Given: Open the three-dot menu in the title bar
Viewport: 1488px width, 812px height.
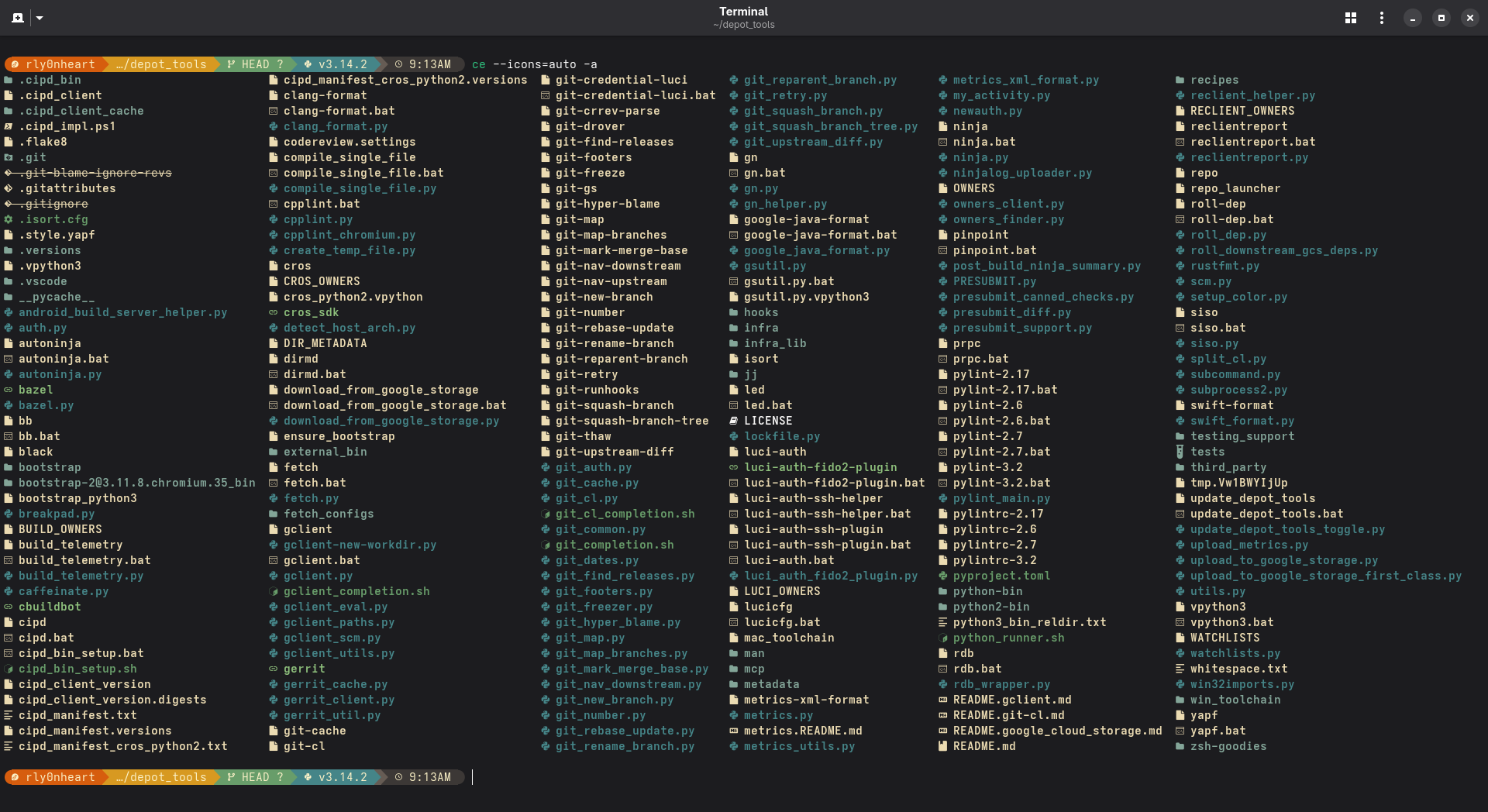Looking at the screenshot, I should pyautogui.click(x=1380, y=17).
